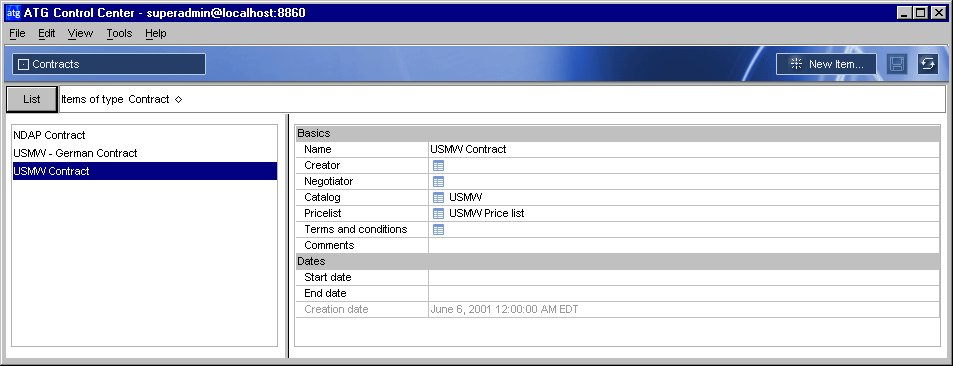Image resolution: width=953 pixels, height=366 pixels.
Task: Click the Refresh icon in the toolbar
Action: tap(927, 64)
